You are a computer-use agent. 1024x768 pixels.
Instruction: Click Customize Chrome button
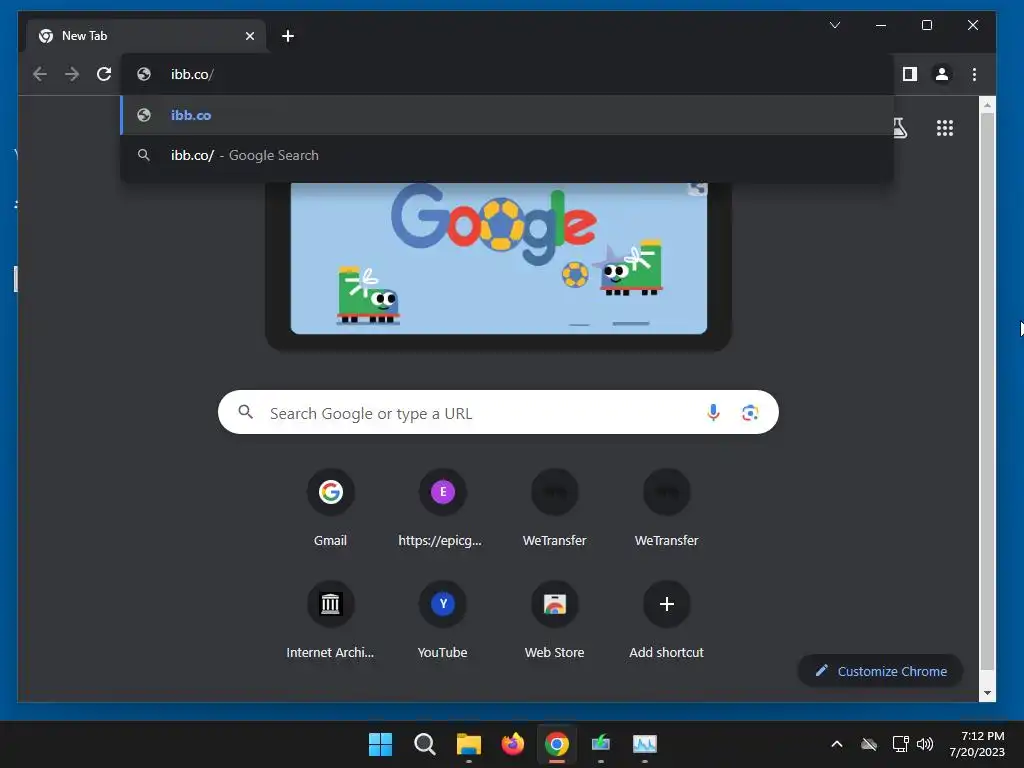click(x=880, y=671)
